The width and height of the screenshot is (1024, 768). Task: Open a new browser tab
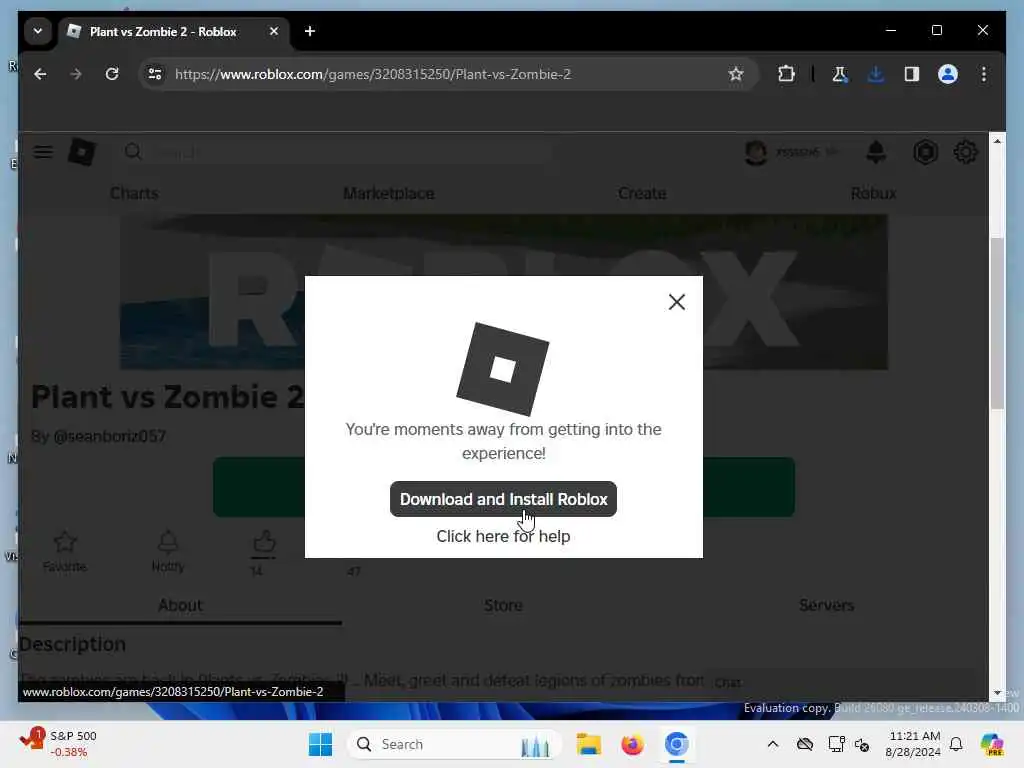point(310,31)
